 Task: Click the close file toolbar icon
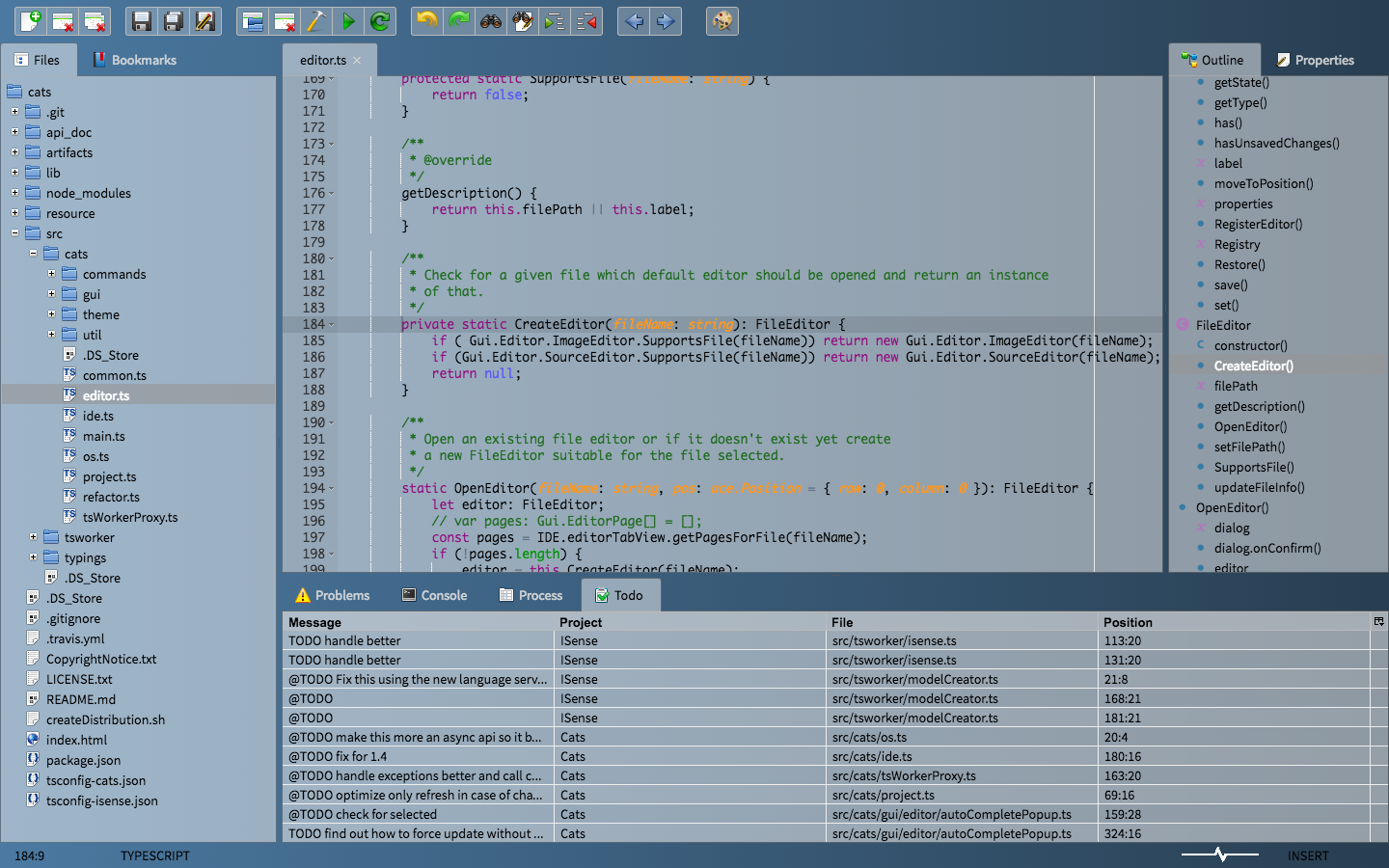pos(63,20)
